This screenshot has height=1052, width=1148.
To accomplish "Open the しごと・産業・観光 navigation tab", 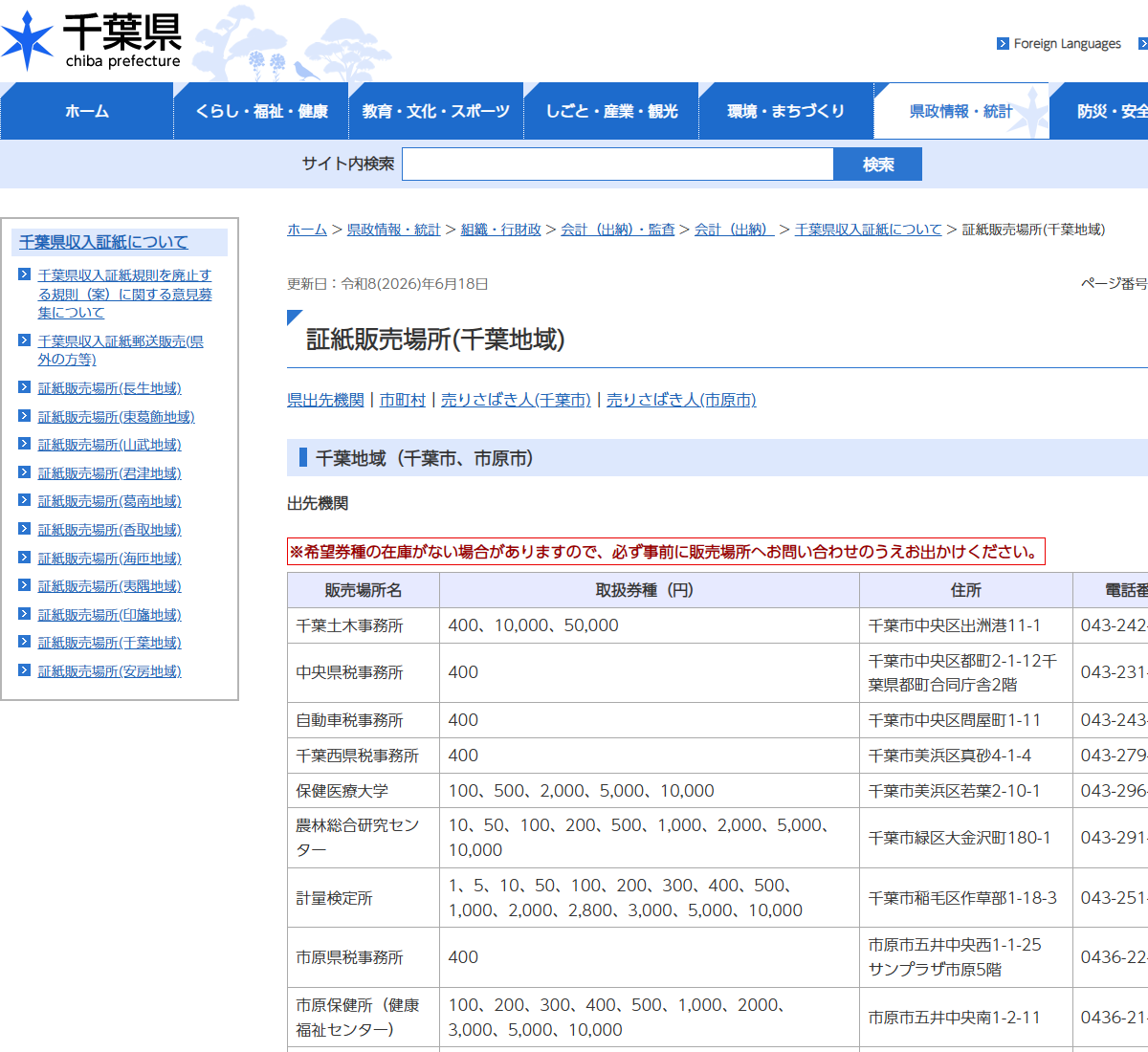I will click(x=611, y=111).
